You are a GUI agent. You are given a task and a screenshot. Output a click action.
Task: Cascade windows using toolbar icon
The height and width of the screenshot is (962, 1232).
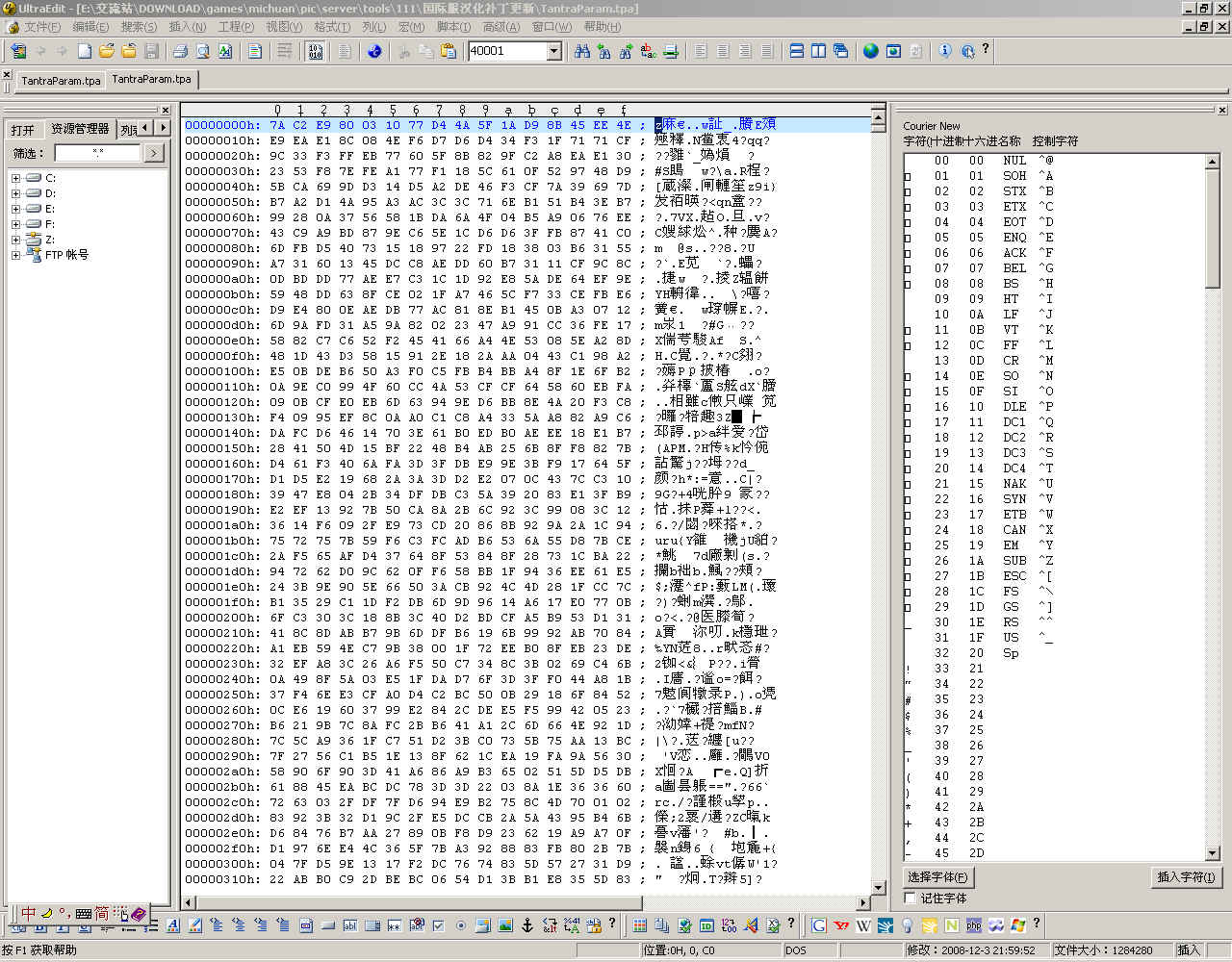pyautogui.click(x=840, y=51)
